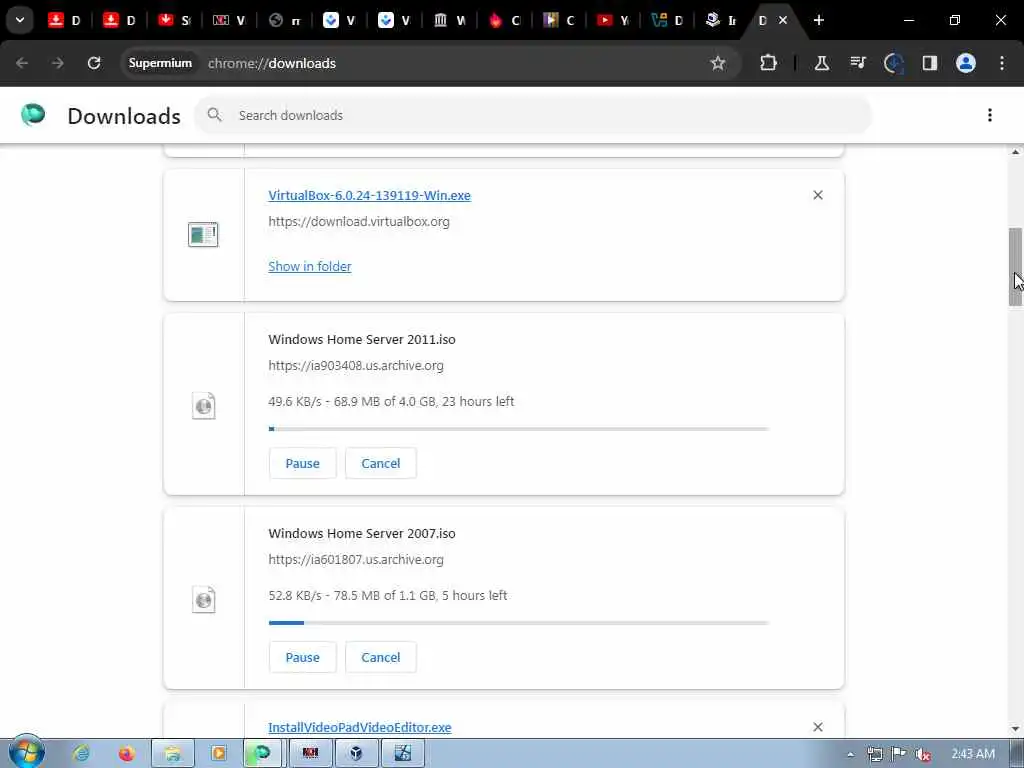This screenshot has width=1024, height=768.
Task: Go forward using the forward arrow
Action: [57, 63]
